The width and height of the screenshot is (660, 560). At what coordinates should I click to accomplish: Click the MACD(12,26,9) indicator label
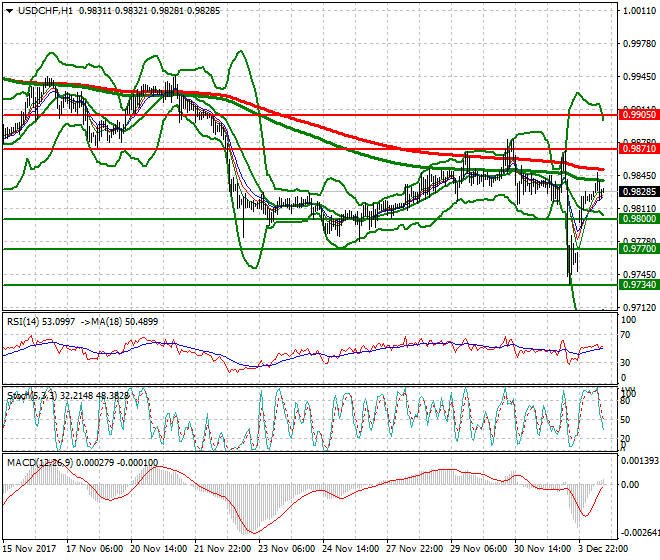tap(40, 463)
